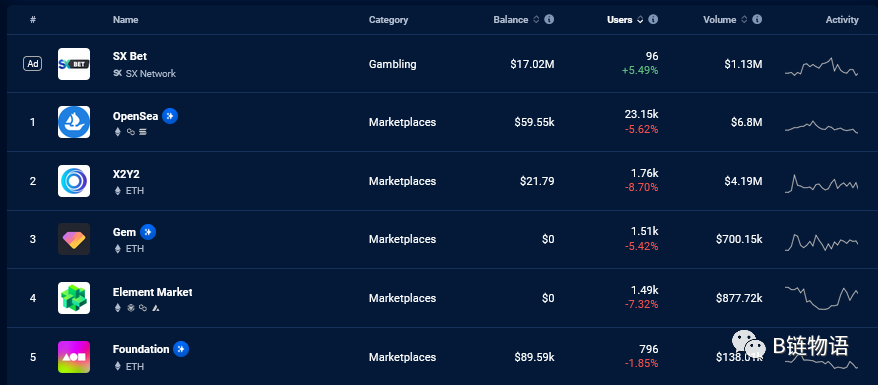Click the Avalanche chain icon under Element Market

pos(156,308)
